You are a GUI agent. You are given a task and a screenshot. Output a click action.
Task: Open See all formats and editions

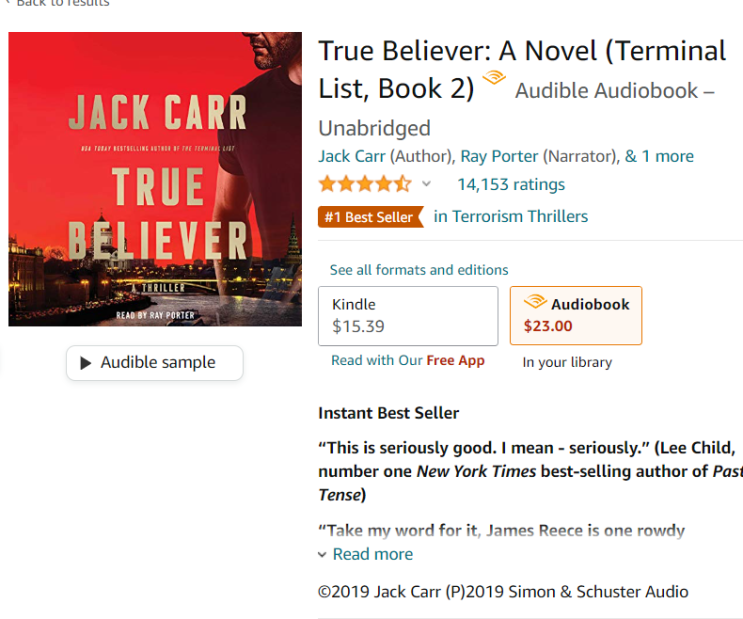coord(419,270)
